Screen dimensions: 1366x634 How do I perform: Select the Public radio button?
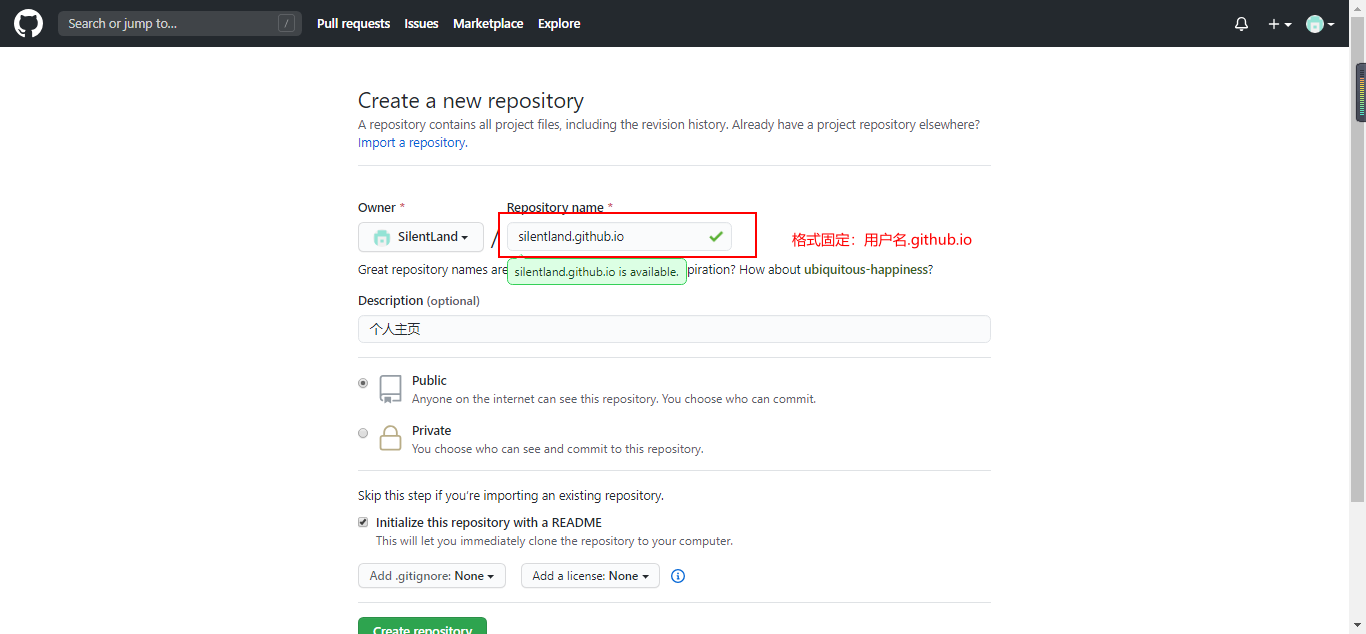[x=363, y=383]
